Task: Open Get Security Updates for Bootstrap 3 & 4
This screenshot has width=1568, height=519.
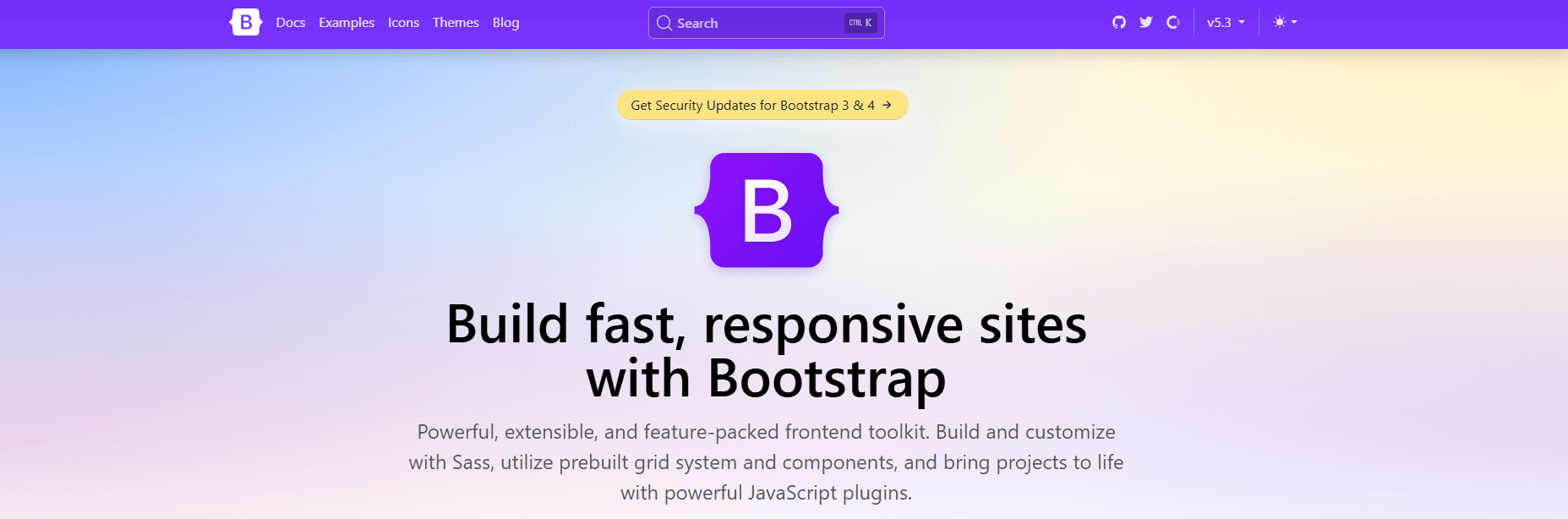Action: pyautogui.click(x=762, y=105)
